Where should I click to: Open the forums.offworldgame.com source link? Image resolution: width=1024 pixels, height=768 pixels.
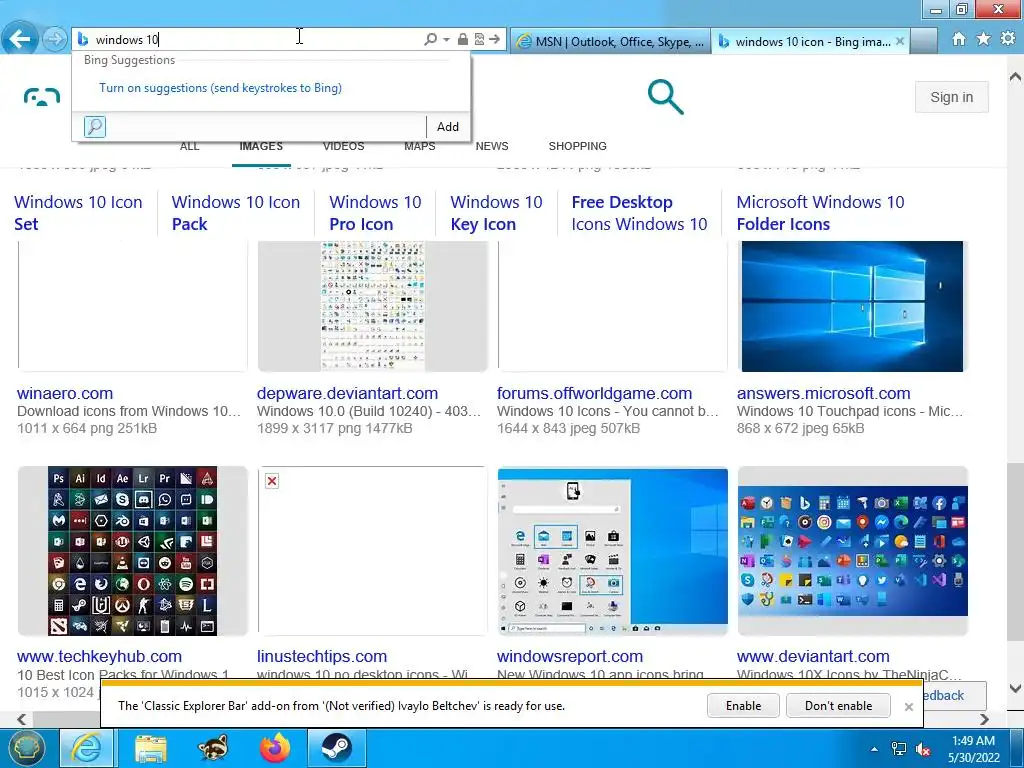pos(594,393)
